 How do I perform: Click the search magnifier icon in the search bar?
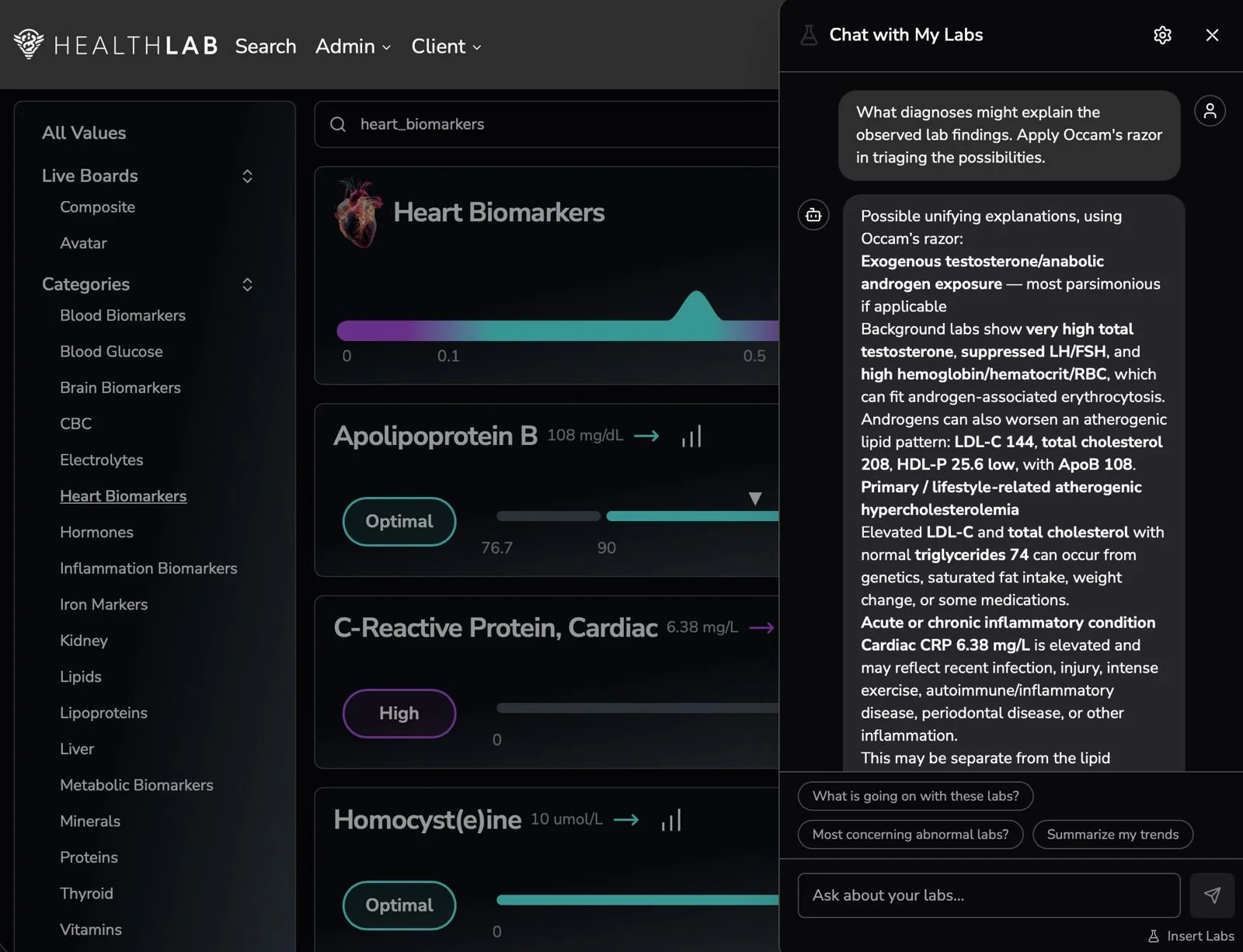tap(338, 124)
